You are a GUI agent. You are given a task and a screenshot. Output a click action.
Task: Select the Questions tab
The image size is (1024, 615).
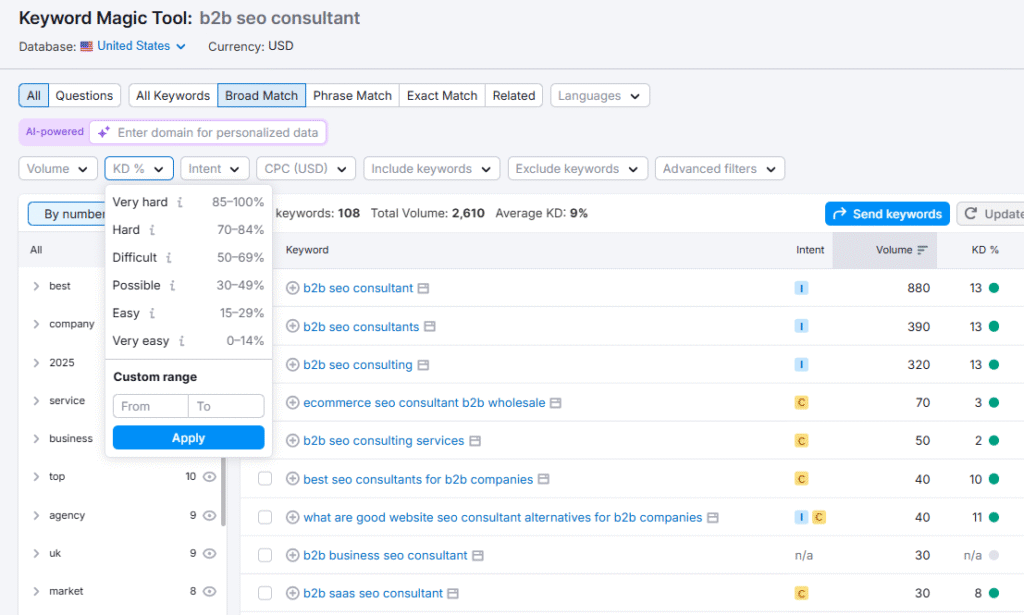[x=84, y=96]
